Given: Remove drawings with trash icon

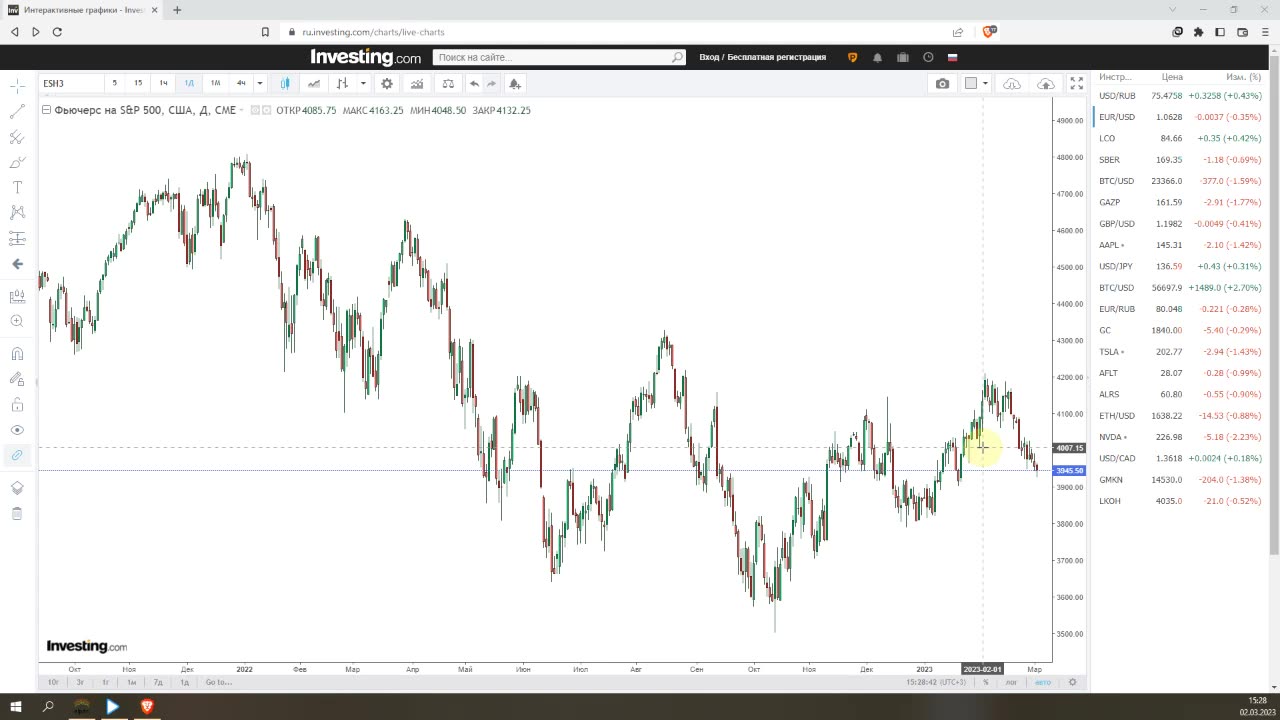Looking at the screenshot, I should click(x=17, y=513).
